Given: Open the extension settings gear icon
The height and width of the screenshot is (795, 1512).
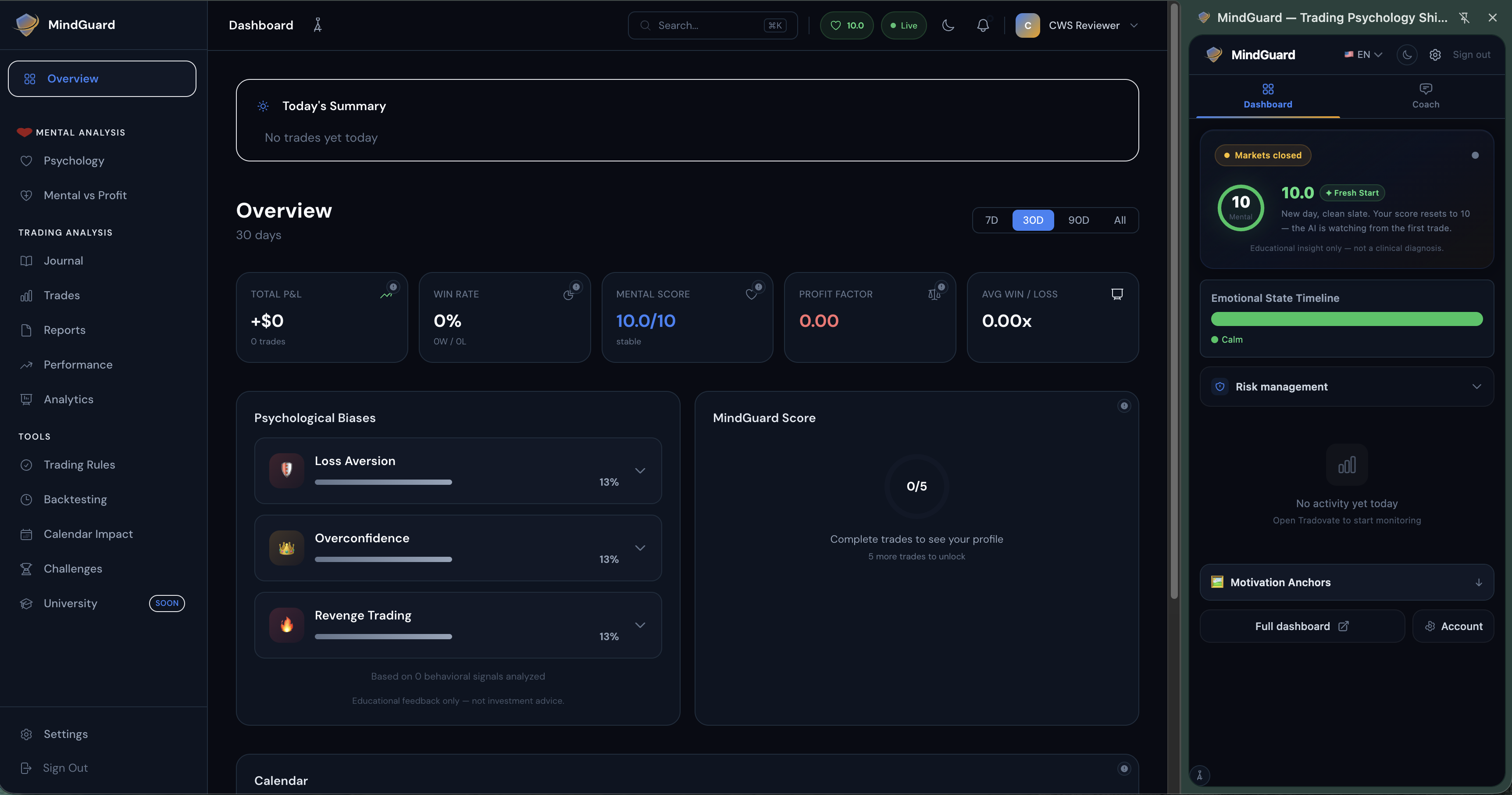Looking at the screenshot, I should click(1434, 54).
